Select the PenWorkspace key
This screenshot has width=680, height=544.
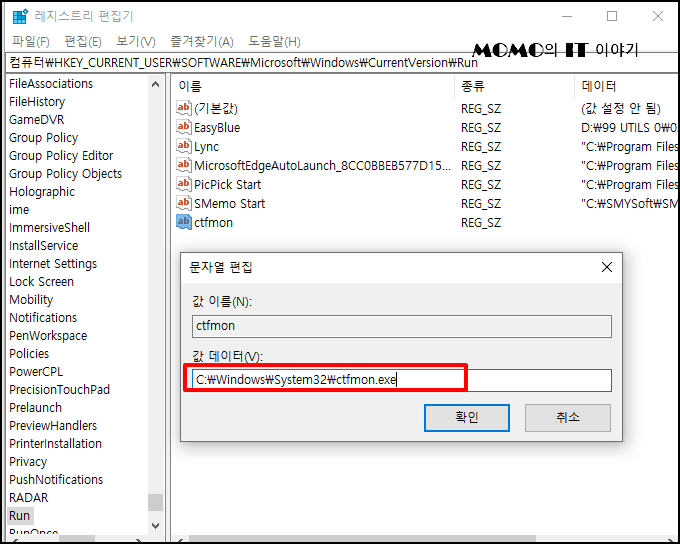tap(48, 336)
